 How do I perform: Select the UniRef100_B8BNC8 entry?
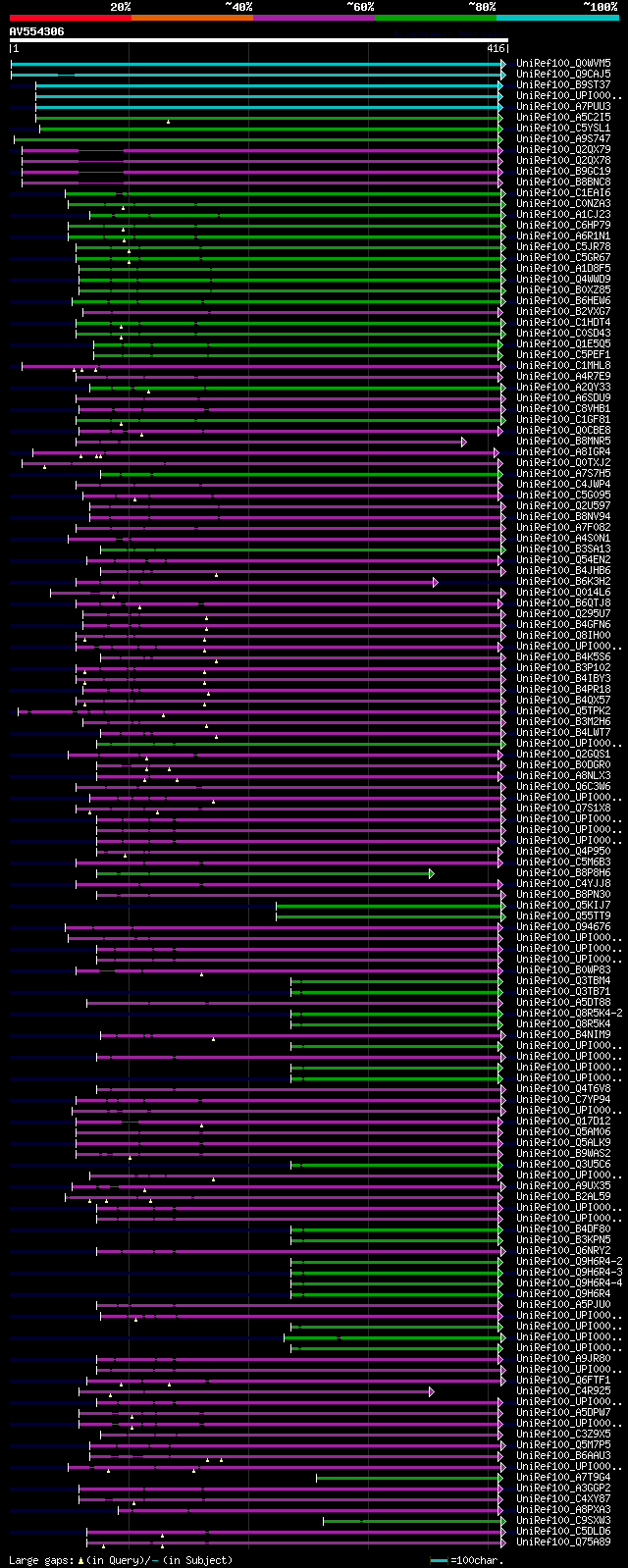pos(563,182)
